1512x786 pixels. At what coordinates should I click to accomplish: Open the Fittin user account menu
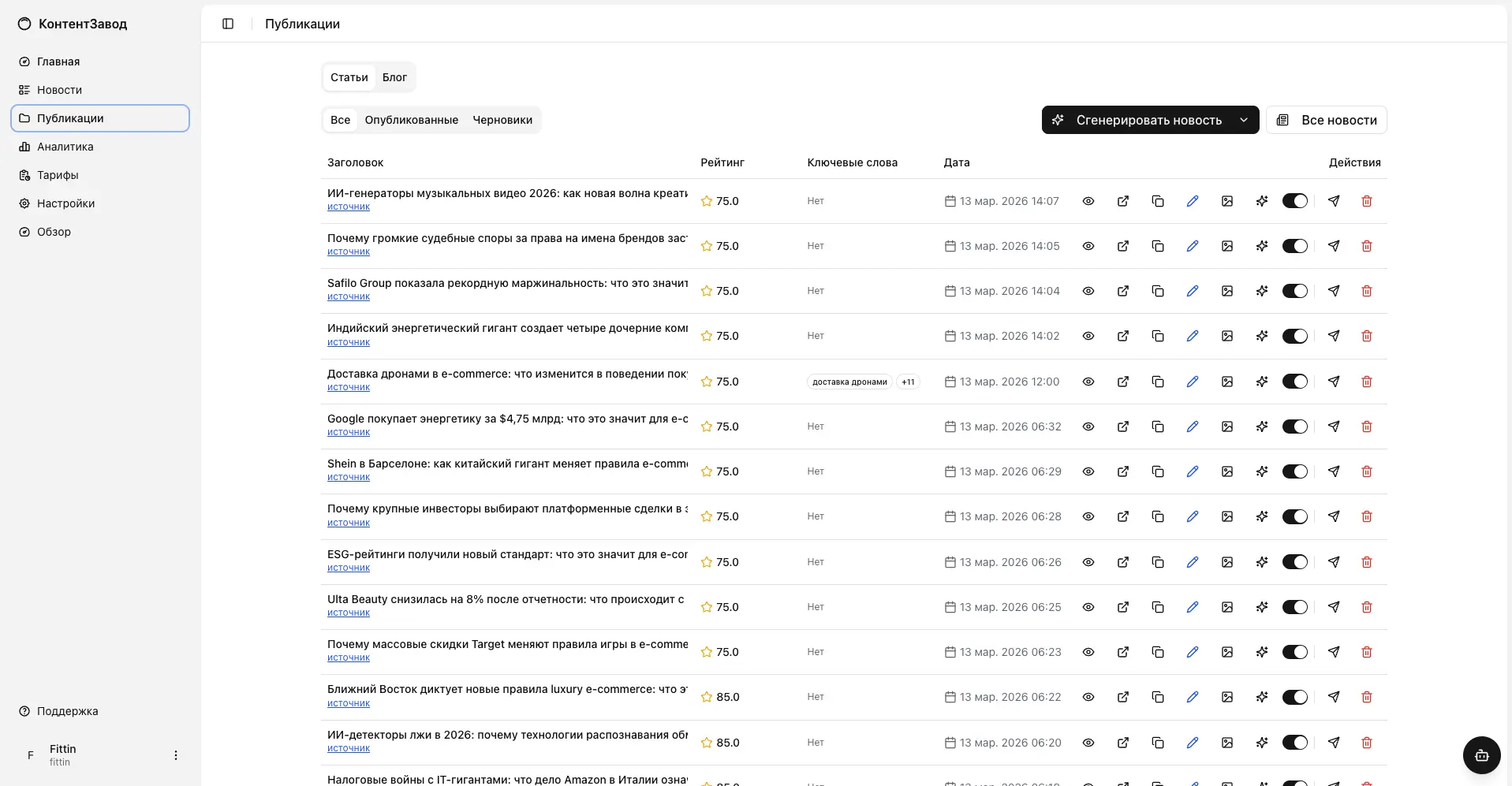pyautogui.click(x=175, y=755)
